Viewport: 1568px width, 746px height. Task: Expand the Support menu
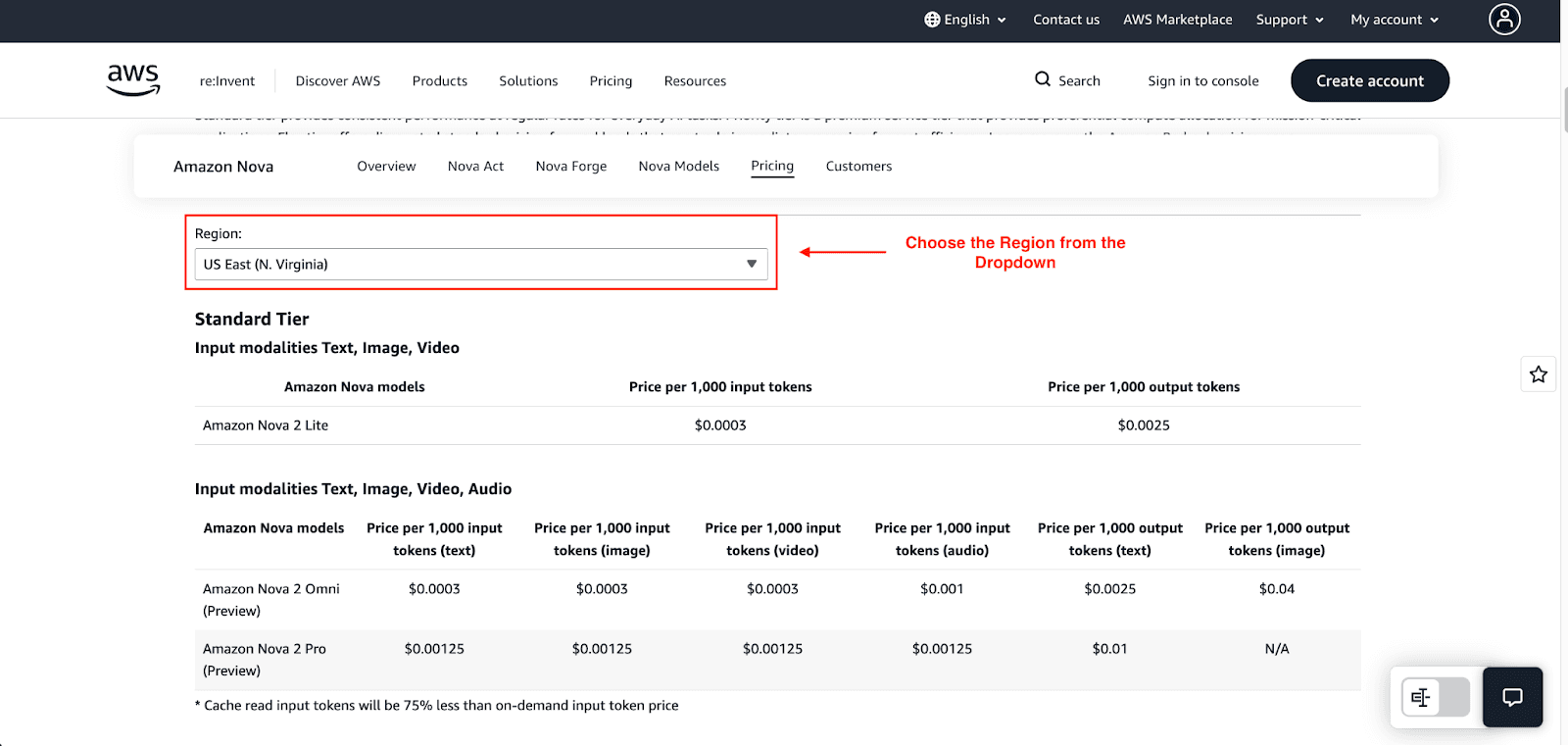point(1290,20)
